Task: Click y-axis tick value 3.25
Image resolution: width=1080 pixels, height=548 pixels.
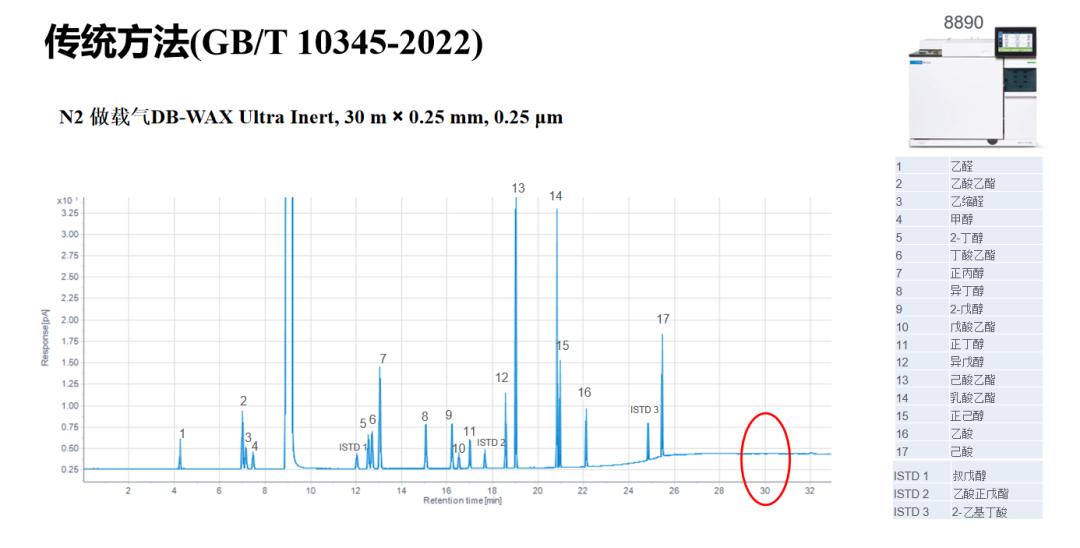Action: 70,213
